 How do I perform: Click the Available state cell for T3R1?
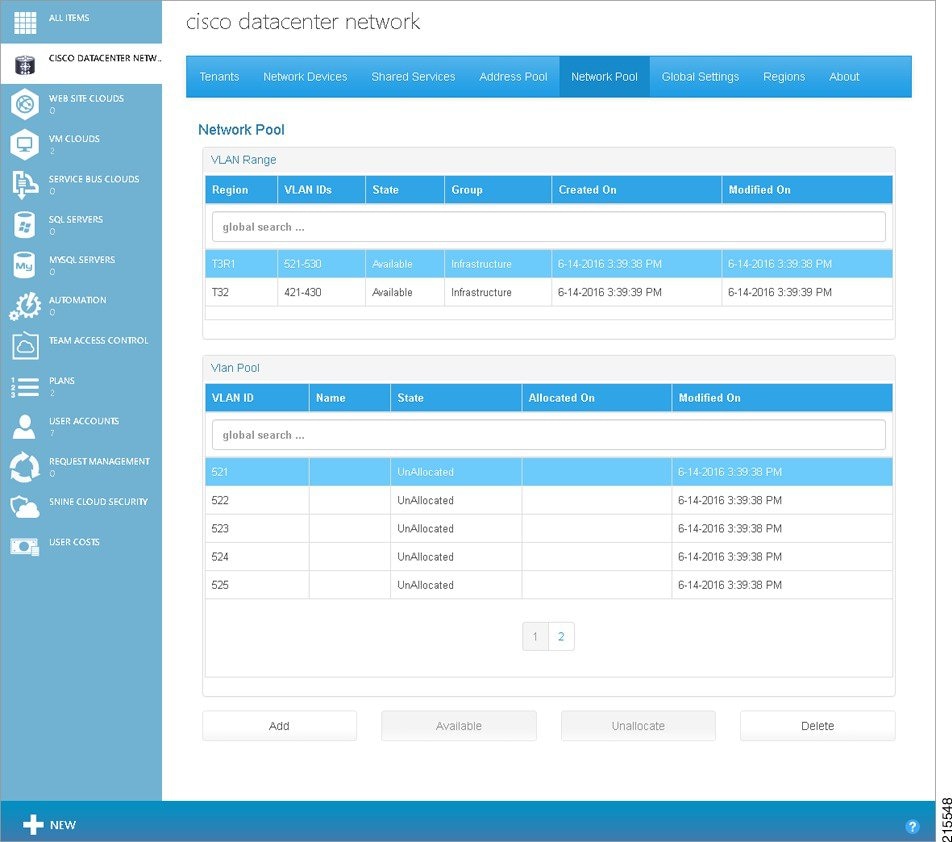point(405,264)
